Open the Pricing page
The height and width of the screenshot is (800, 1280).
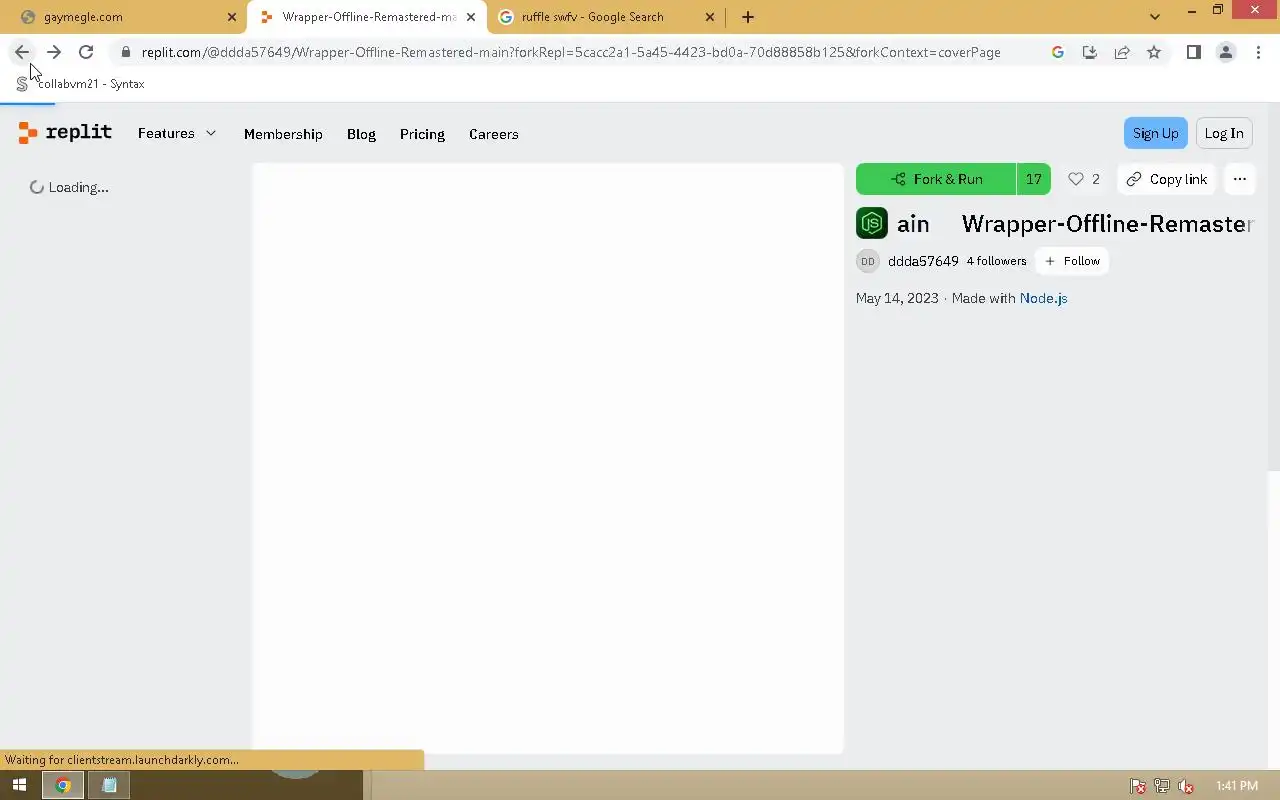click(x=422, y=134)
